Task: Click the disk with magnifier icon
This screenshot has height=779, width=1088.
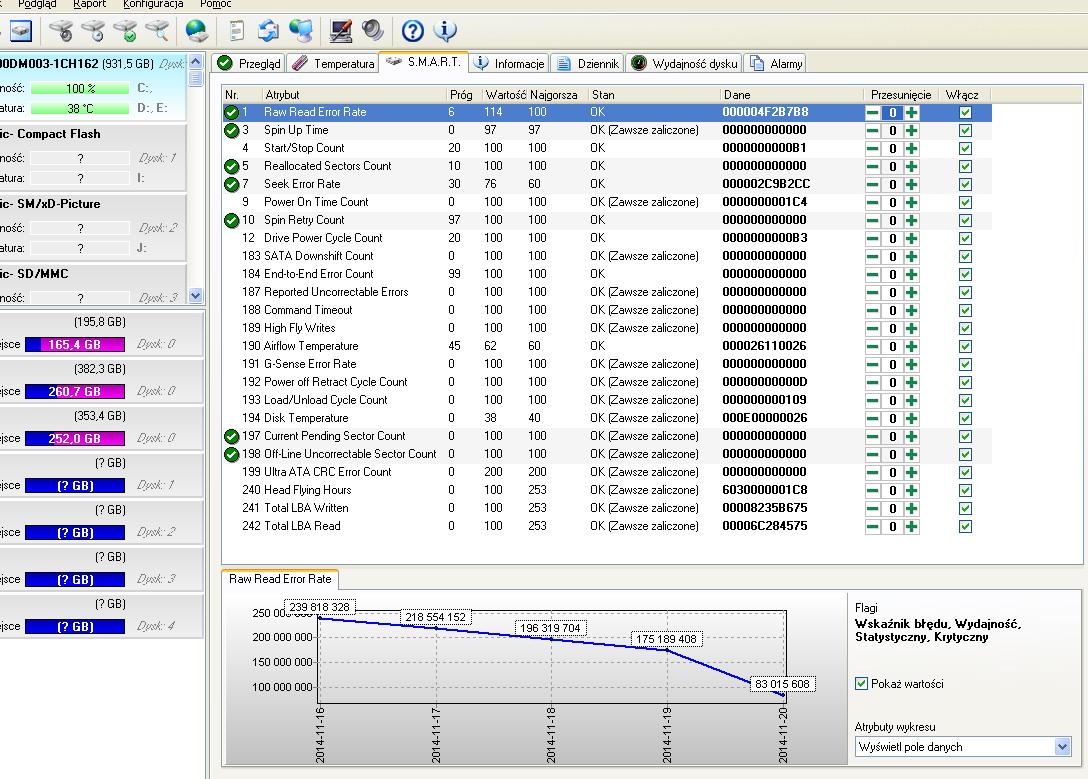Action: pos(157,31)
